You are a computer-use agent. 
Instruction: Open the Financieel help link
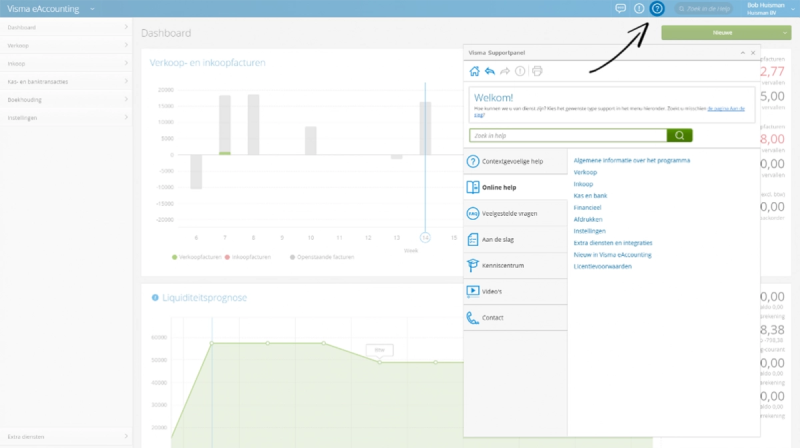point(587,208)
